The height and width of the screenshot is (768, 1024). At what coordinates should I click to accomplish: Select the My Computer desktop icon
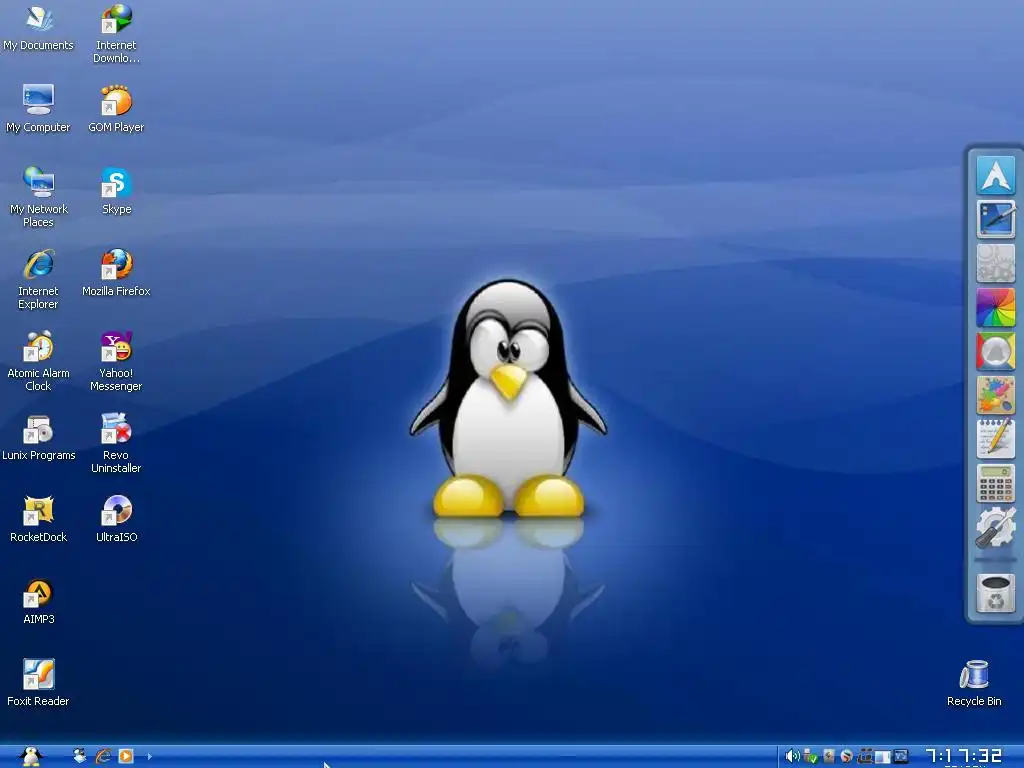click(x=39, y=108)
